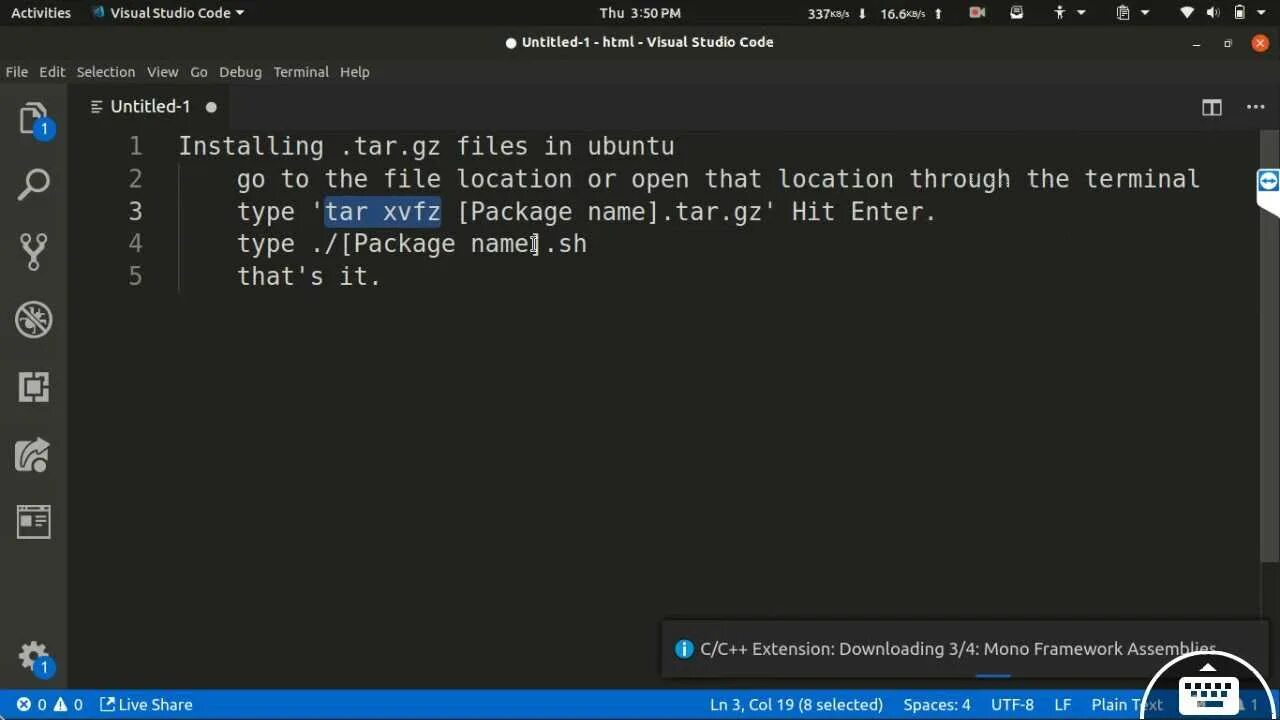The image size is (1280, 720).
Task: Open the Live Share activity bar icon
Action: [34, 455]
